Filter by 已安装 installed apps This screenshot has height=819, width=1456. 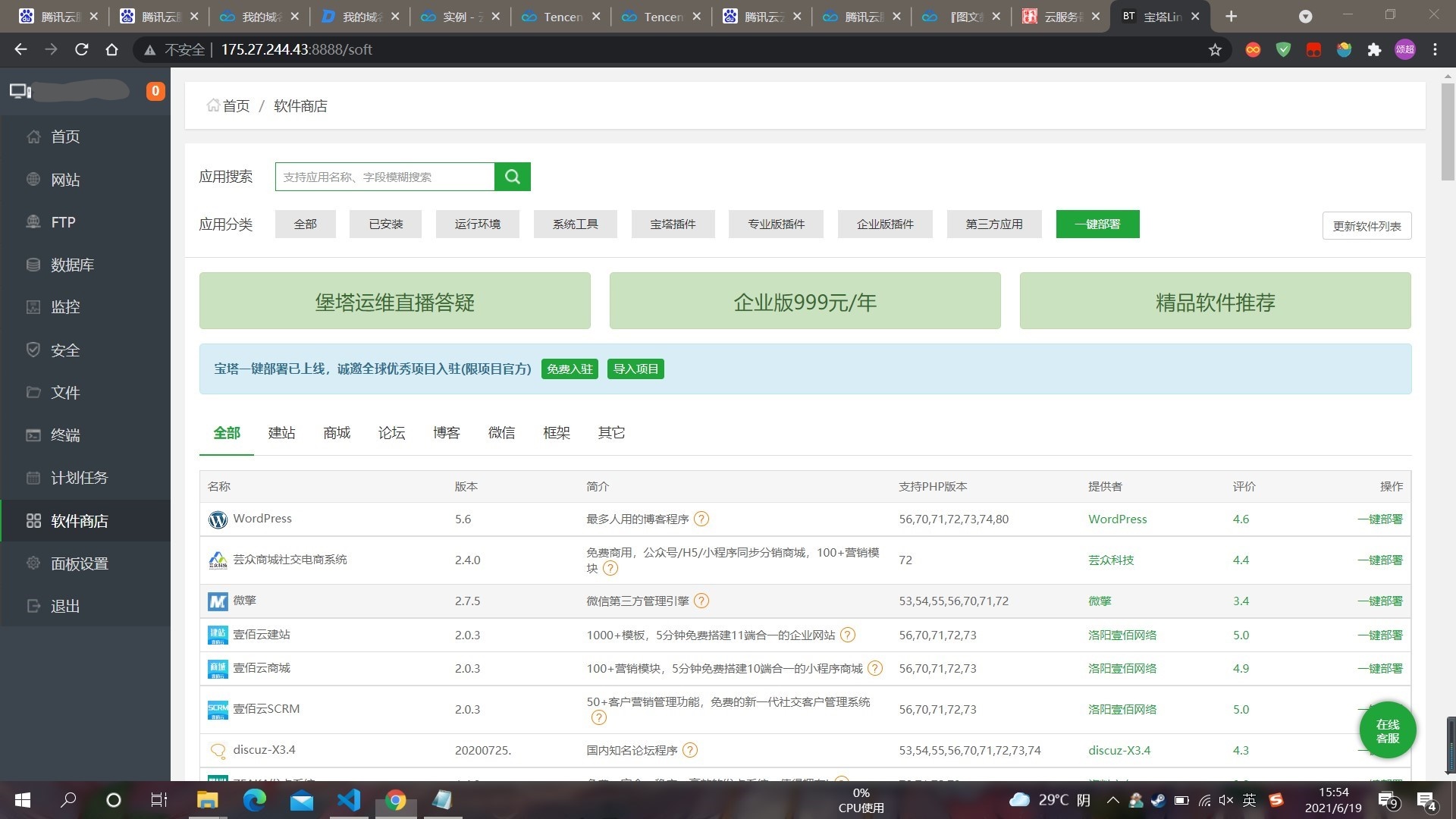coord(385,224)
